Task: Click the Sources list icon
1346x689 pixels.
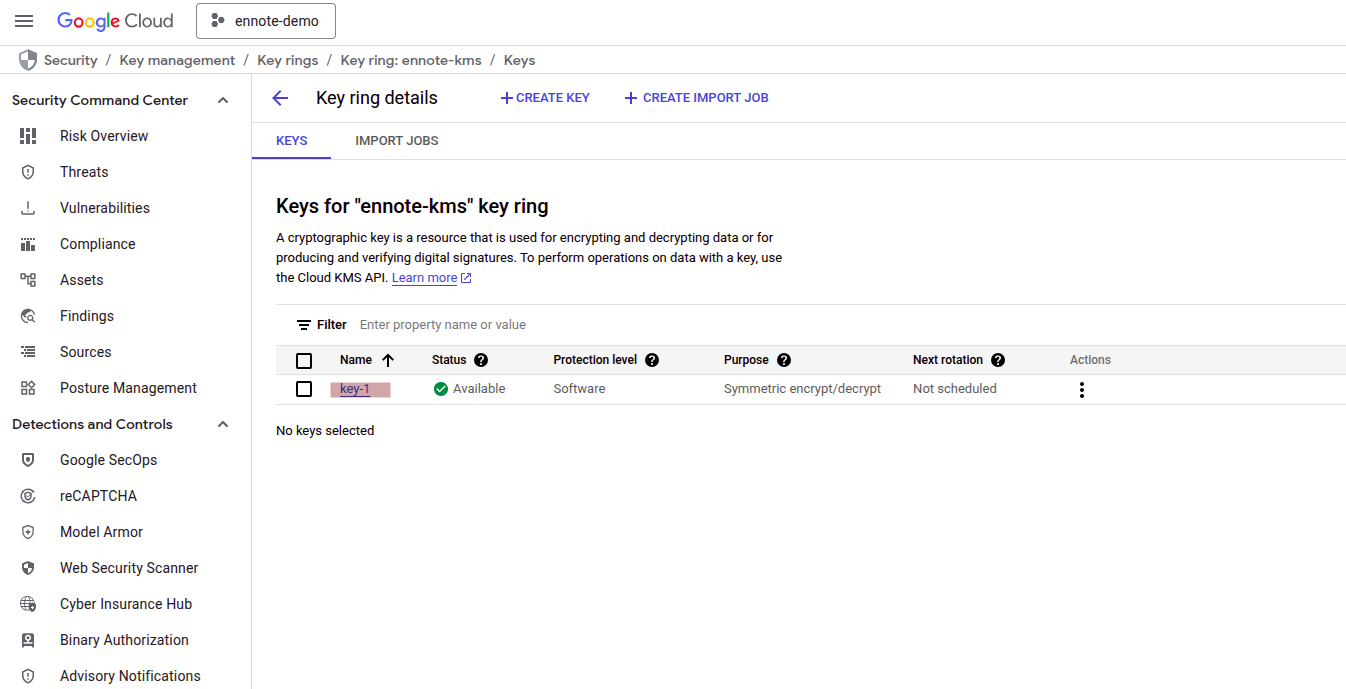Action: (28, 352)
